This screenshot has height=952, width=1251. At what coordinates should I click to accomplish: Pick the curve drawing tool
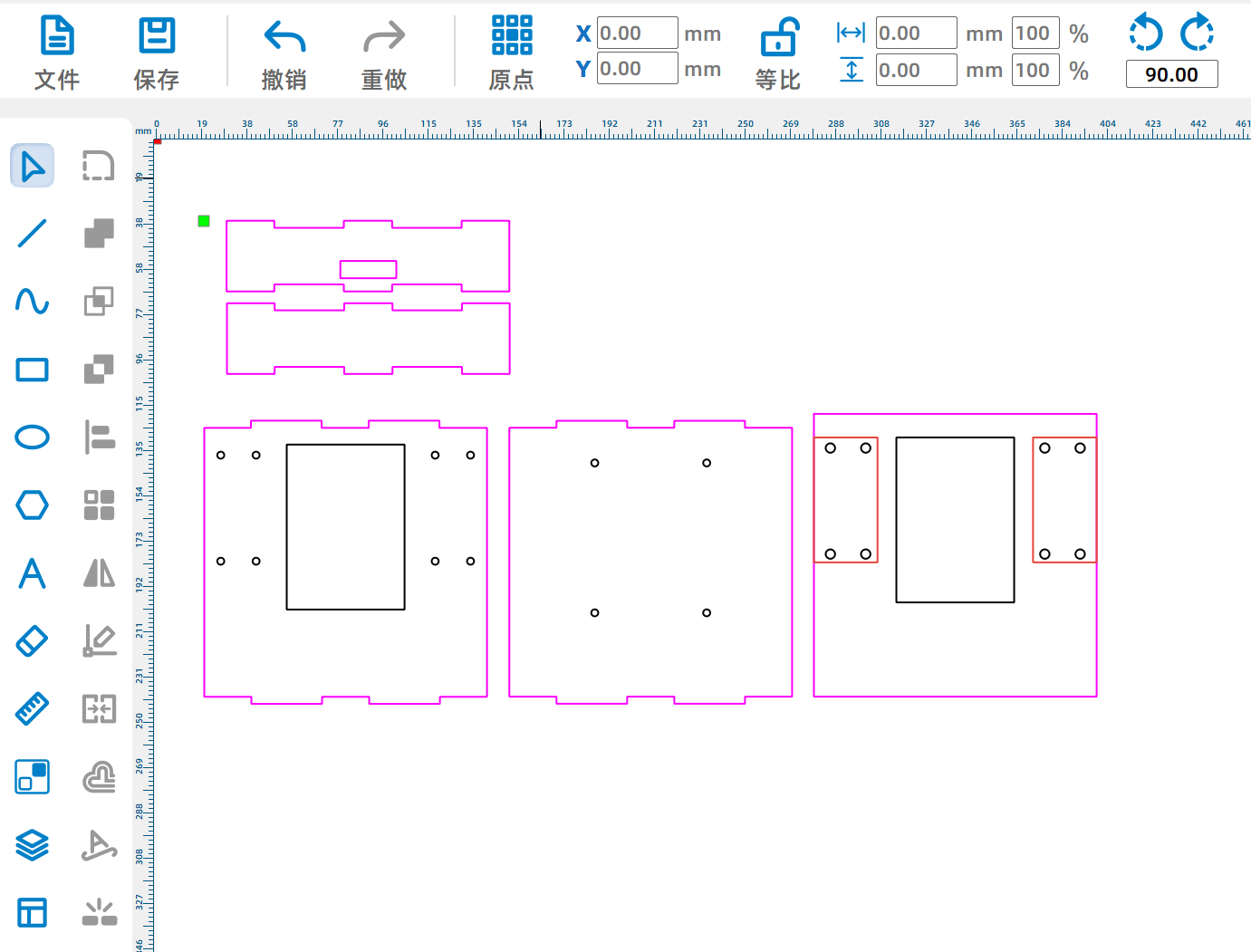pos(32,302)
